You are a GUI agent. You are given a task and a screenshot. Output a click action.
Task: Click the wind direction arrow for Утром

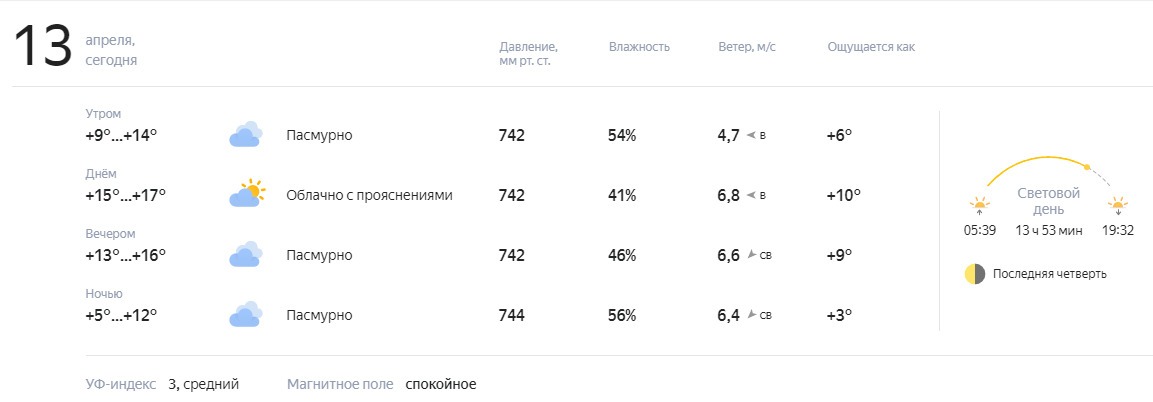pyautogui.click(x=751, y=136)
